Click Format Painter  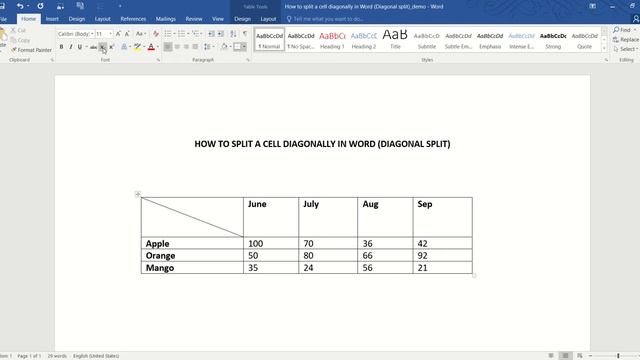(x=31, y=50)
